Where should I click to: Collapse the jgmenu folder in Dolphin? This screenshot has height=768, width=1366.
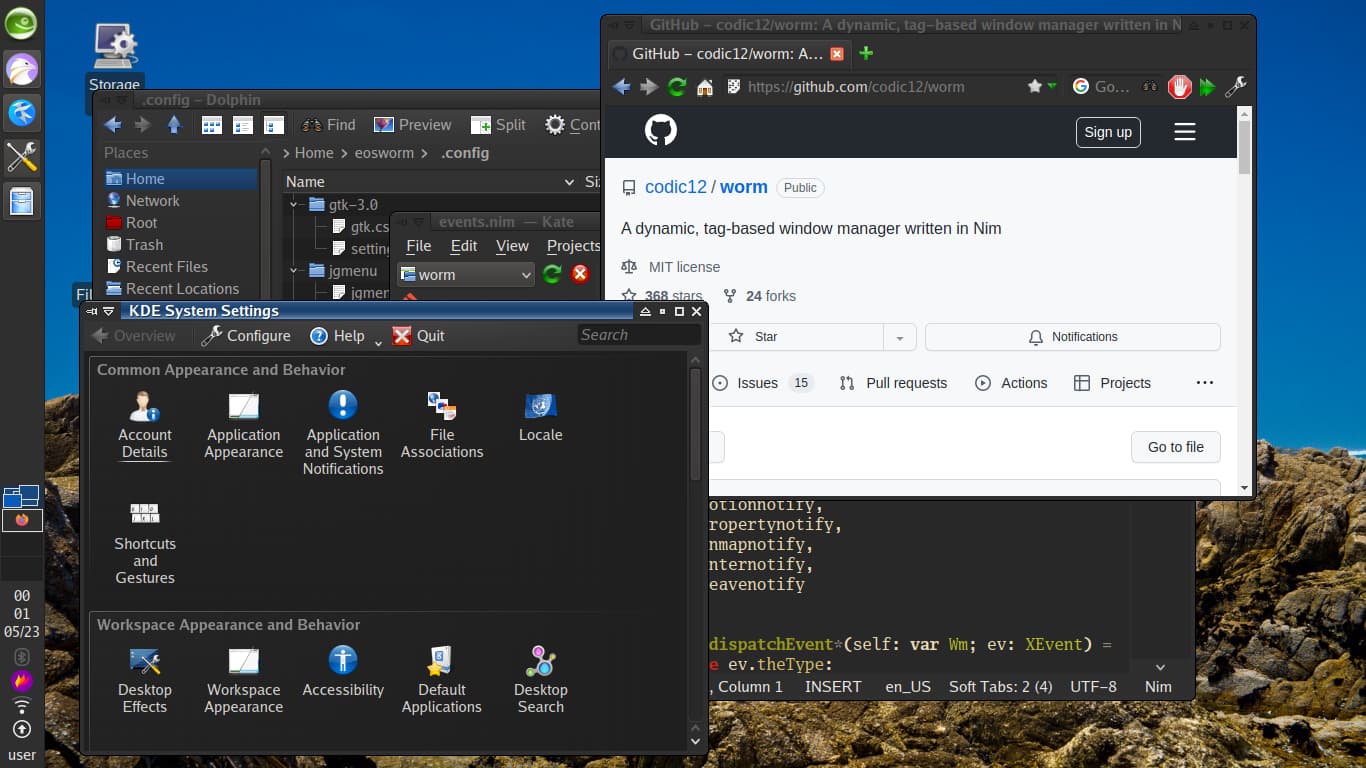(x=295, y=271)
